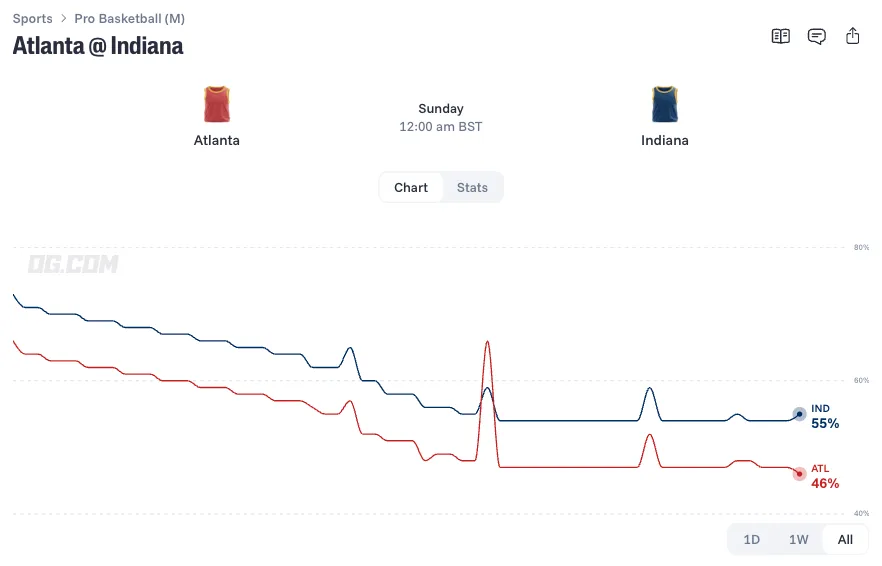Click the ATL 46% label
Screen dimensions: 882x566
coord(825,477)
